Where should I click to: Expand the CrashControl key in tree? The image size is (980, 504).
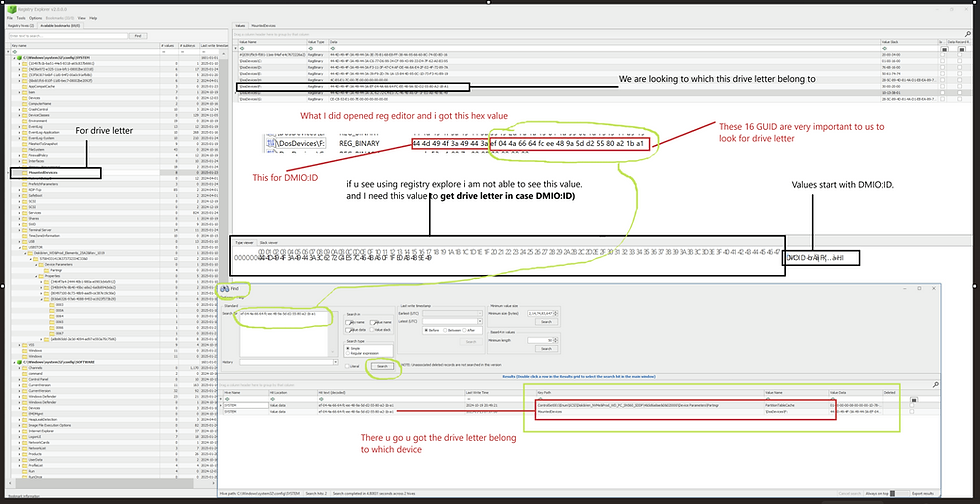tap(19, 109)
